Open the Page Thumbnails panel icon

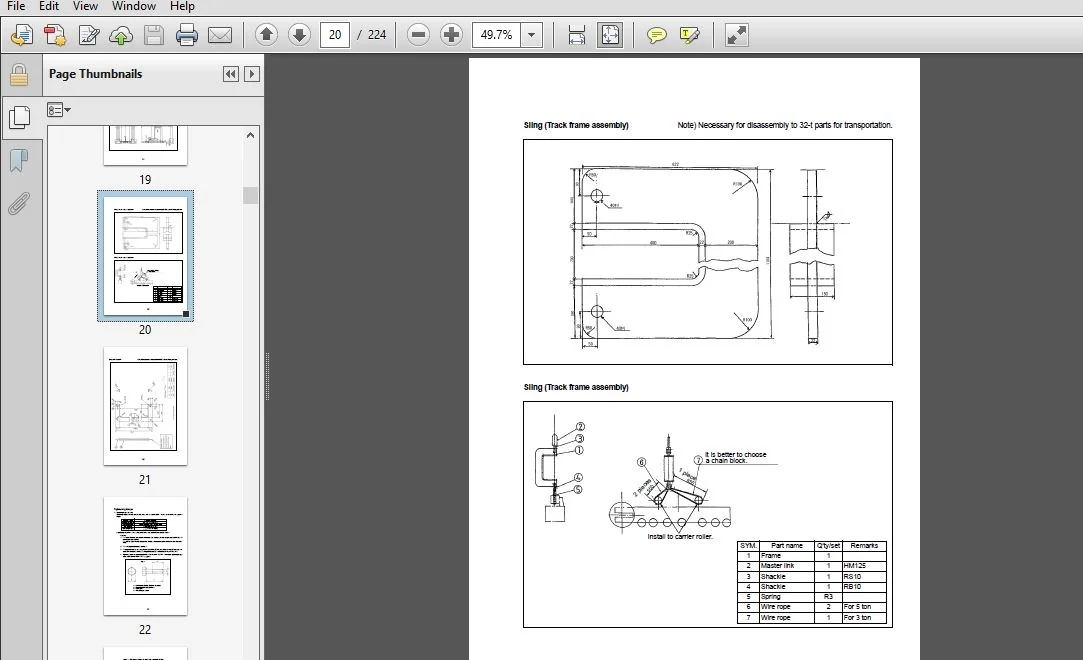point(19,117)
